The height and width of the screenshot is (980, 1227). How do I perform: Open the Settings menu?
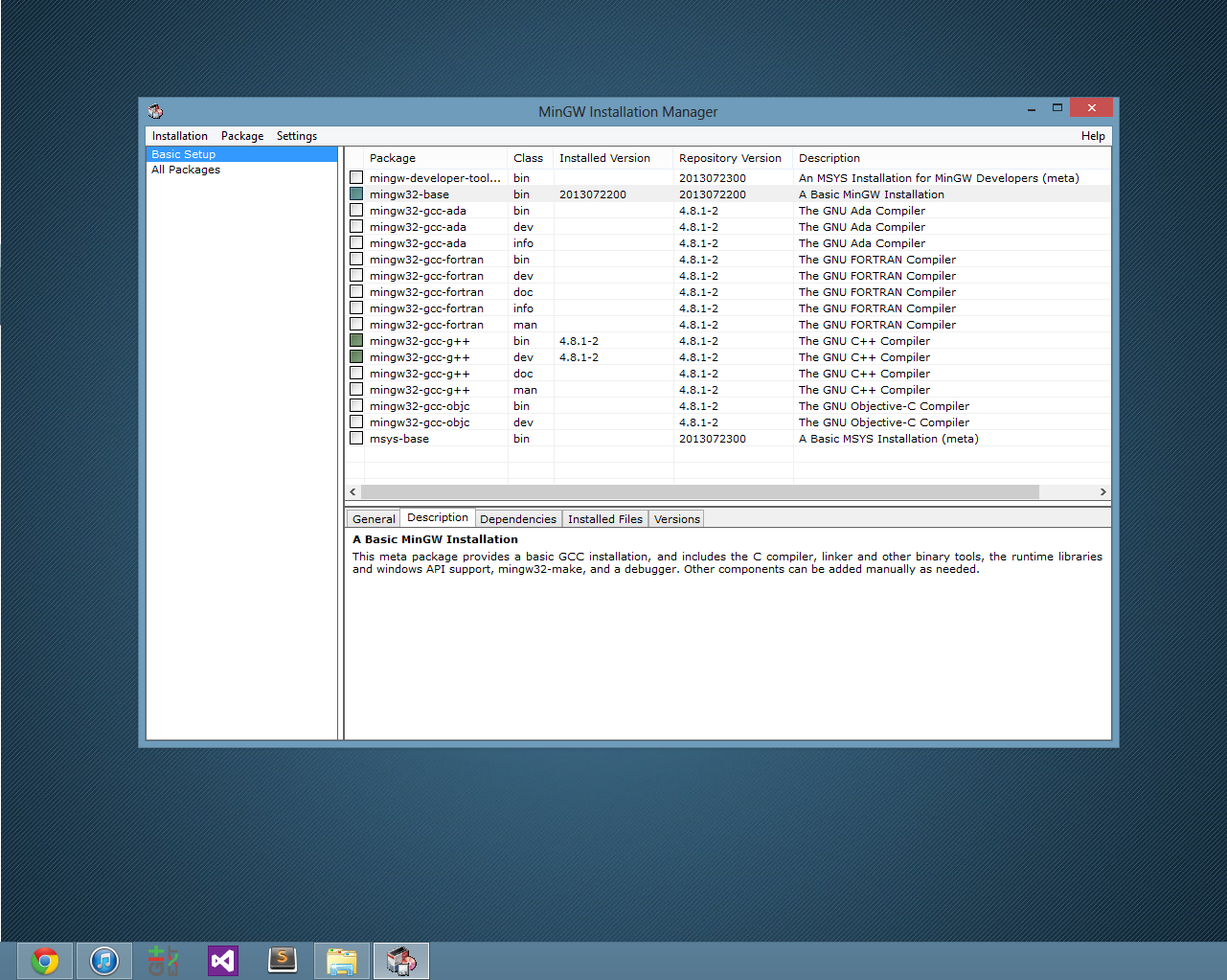(x=297, y=136)
